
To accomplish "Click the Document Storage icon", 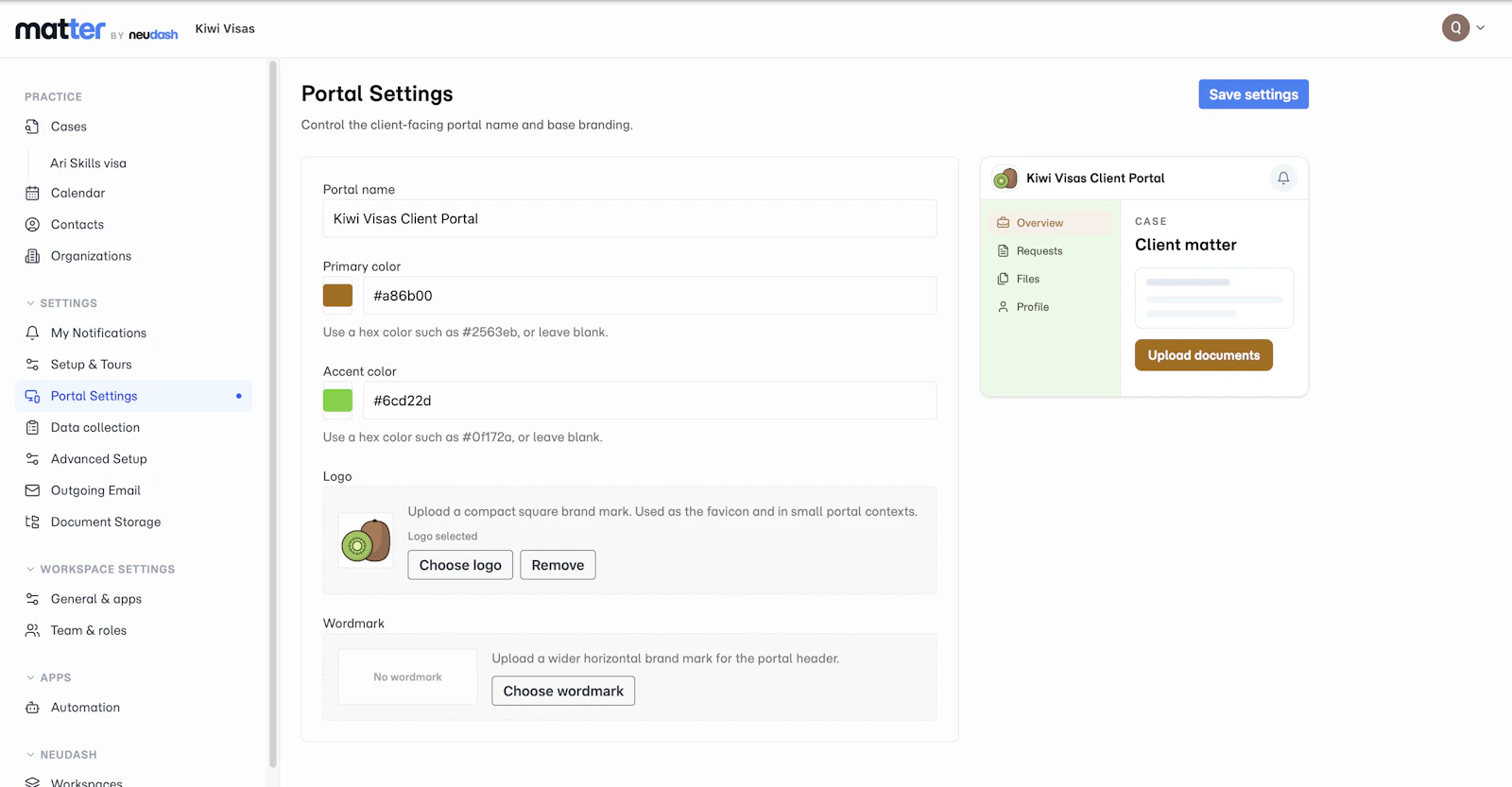I will pyautogui.click(x=32, y=522).
